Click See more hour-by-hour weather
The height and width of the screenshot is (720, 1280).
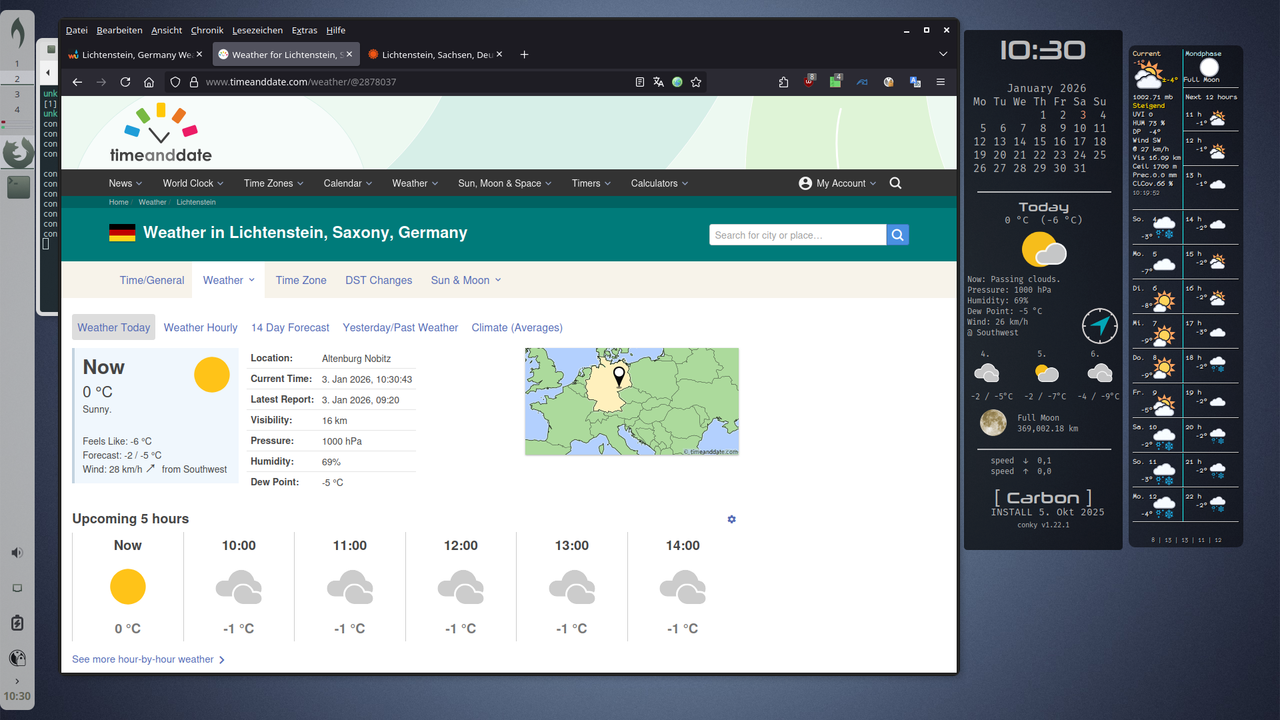tap(148, 659)
